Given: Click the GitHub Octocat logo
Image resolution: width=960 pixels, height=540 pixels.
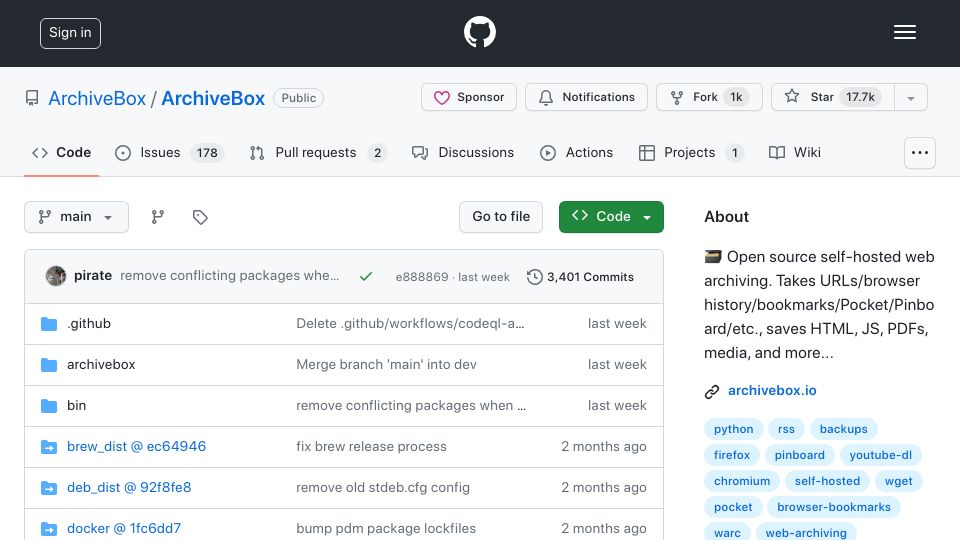Looking at the screenshot, I should pos(479,32).
